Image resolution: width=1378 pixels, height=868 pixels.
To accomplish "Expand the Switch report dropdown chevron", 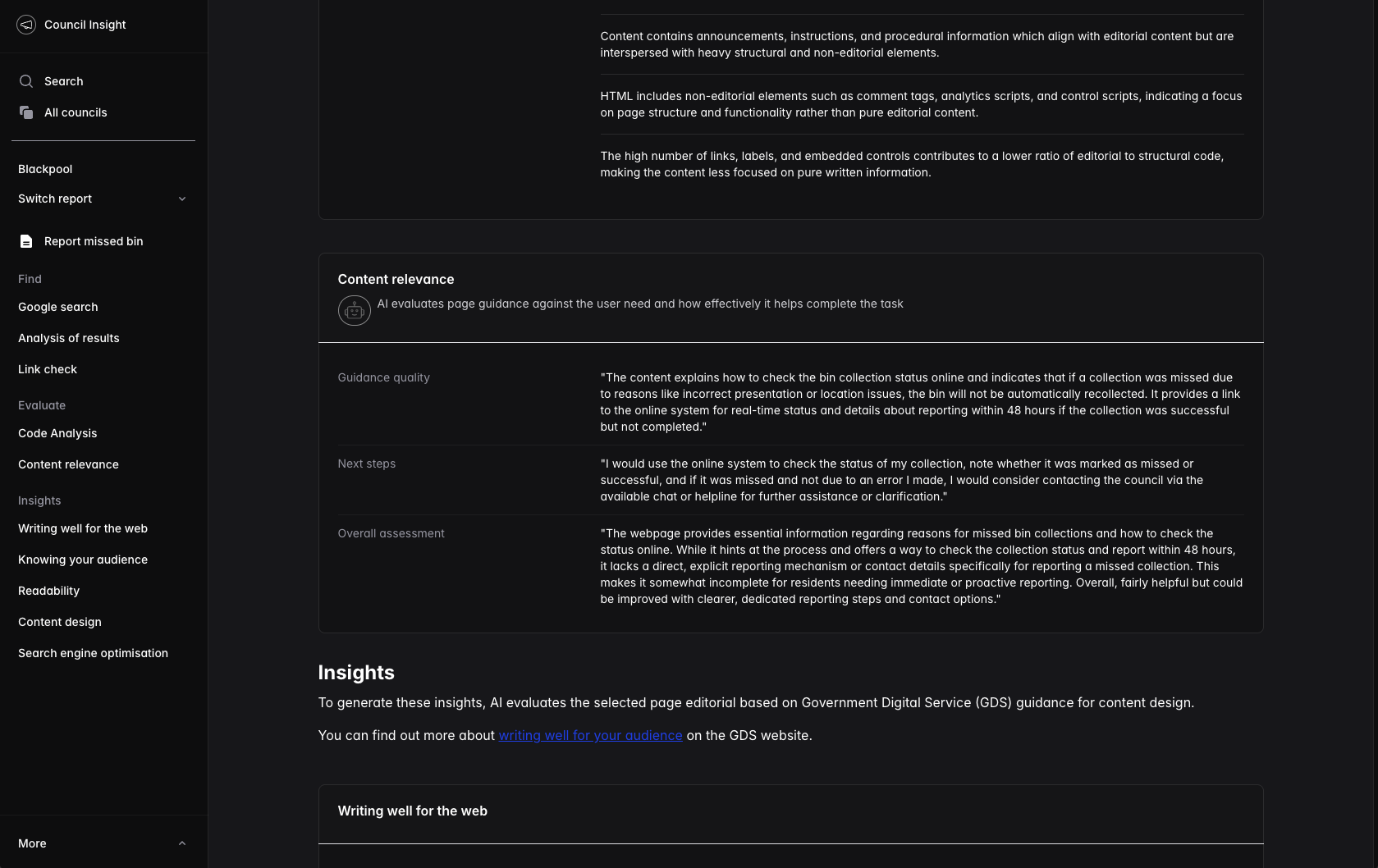I will click(x=182, y=199).
